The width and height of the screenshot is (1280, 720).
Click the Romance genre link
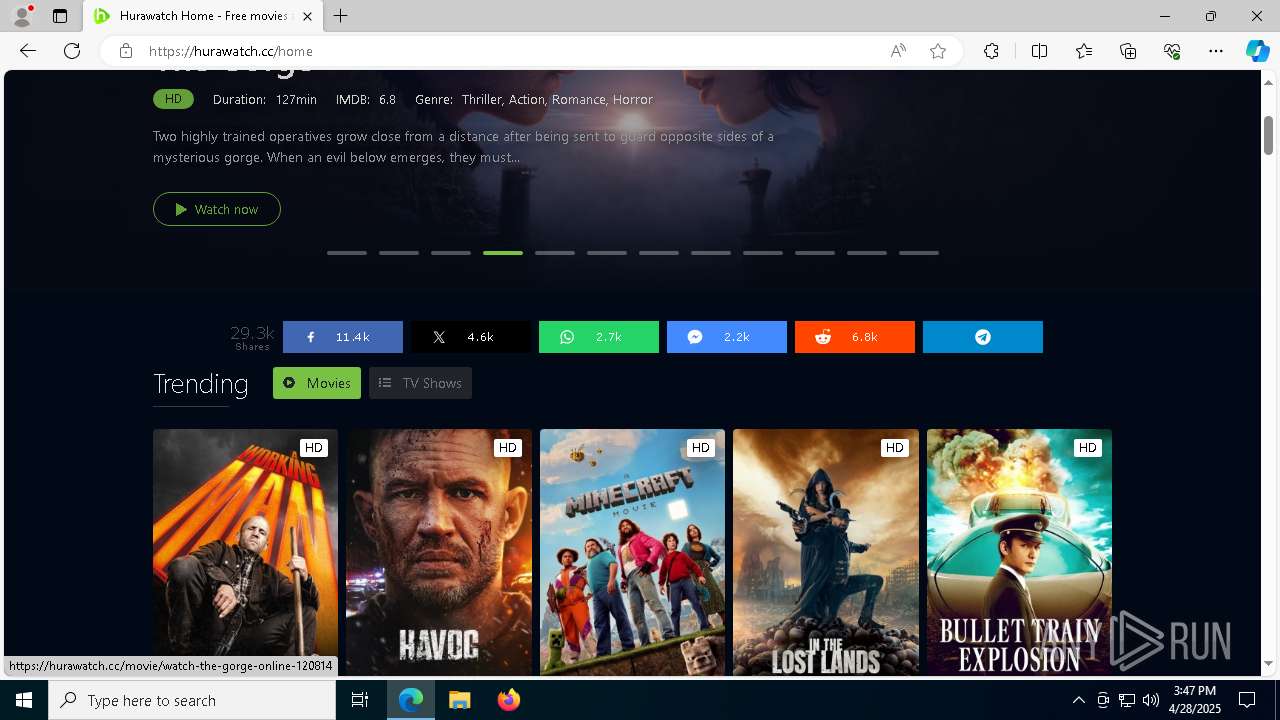[x=579, y=99]
